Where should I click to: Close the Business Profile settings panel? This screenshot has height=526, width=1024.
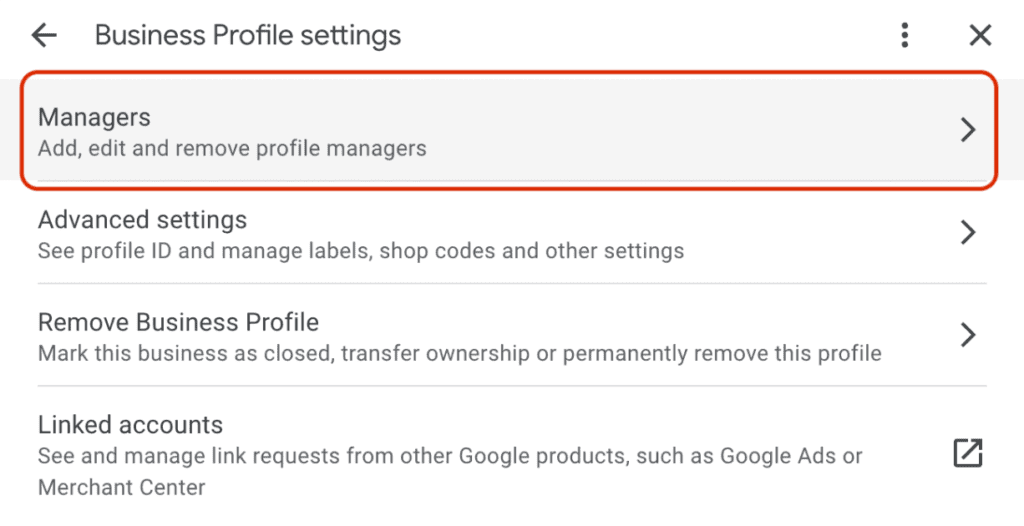(x=980, y=36)
